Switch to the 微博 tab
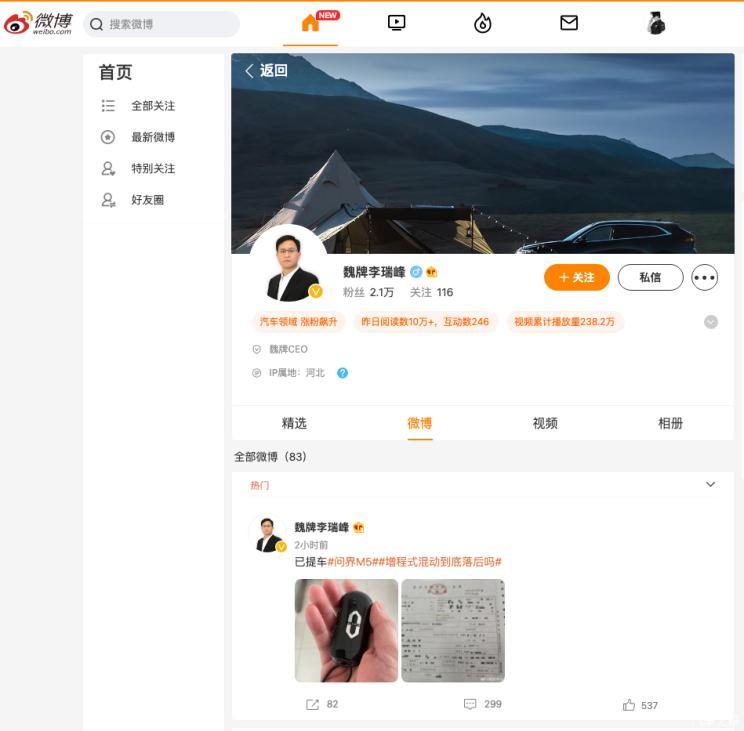744x731 pixels. click(x=420, y=423)
